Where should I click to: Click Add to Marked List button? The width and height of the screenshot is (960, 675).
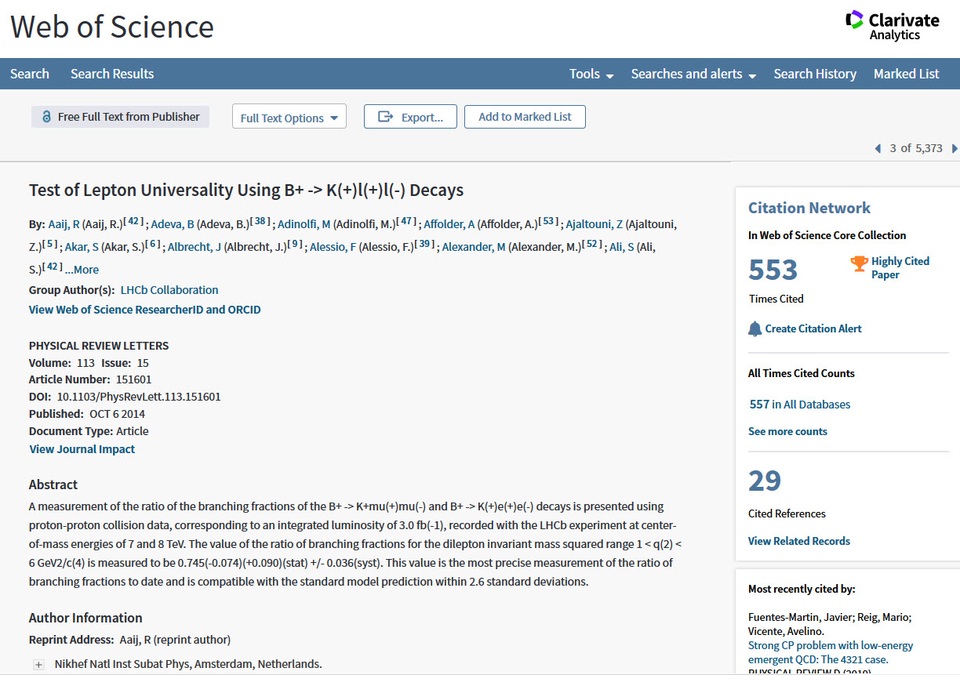[x=525, y=117]
